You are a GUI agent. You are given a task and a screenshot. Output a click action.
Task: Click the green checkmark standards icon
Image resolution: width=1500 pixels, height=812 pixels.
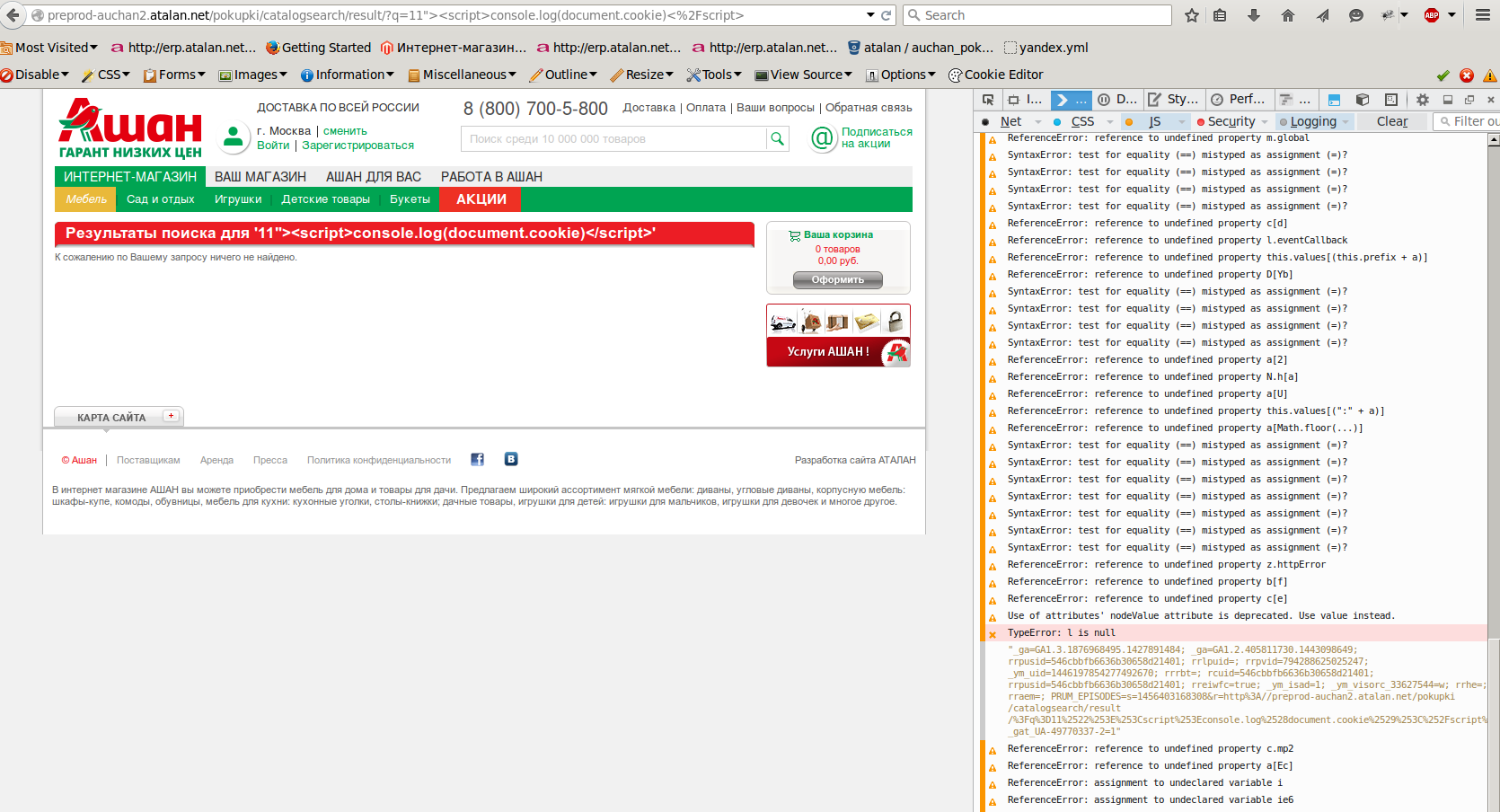pyautogui.click(x=1443, y=75)
